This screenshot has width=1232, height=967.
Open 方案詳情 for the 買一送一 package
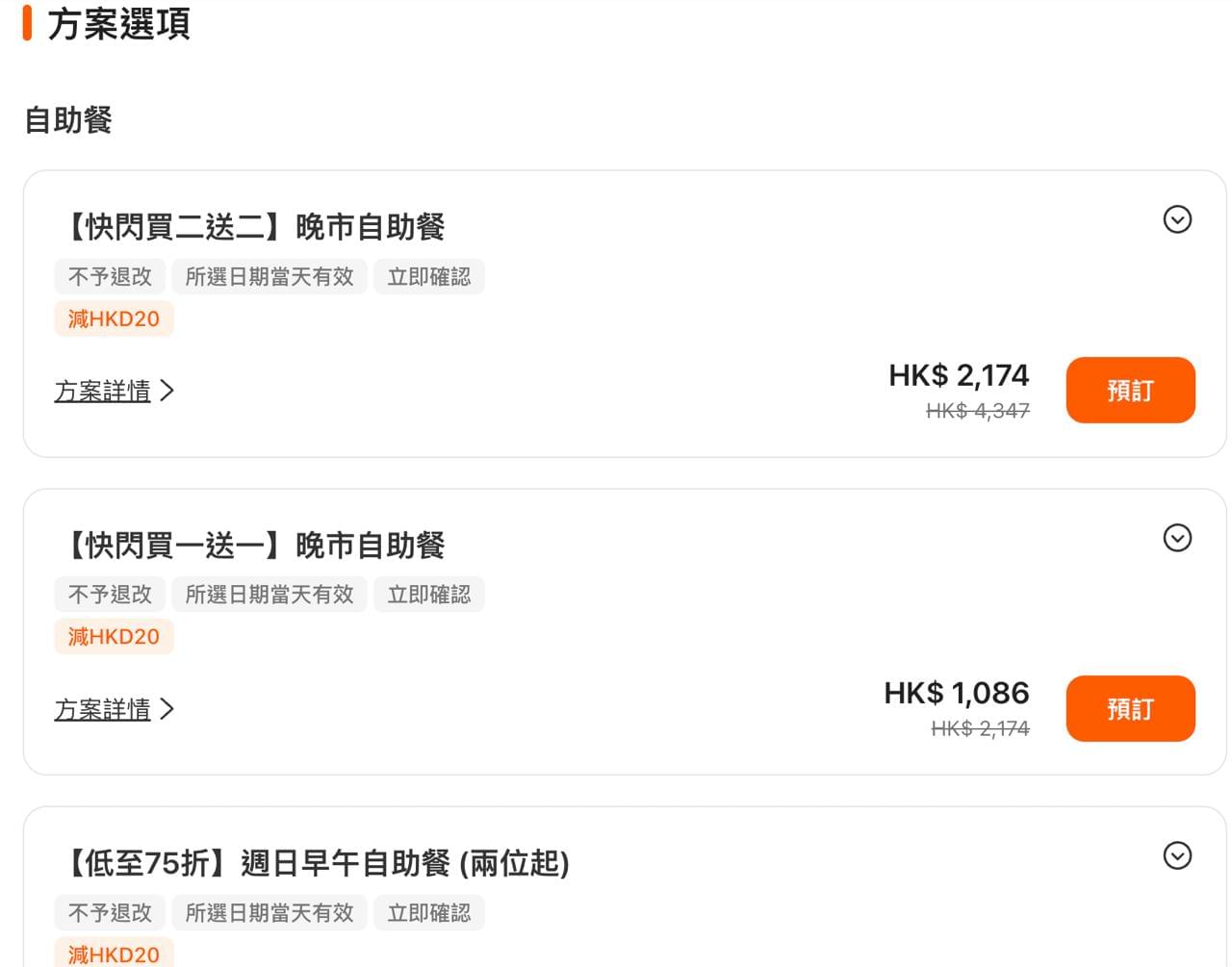coord(102,709)
